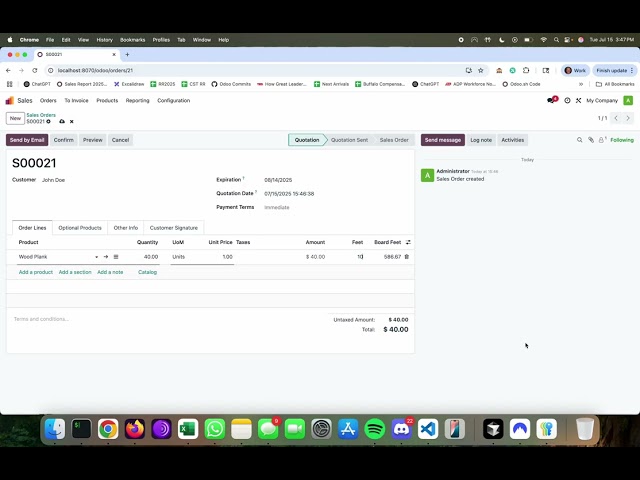Screen dimensions: 640x480
Task: Go to previous record arrow
Action: pos(616,118)
